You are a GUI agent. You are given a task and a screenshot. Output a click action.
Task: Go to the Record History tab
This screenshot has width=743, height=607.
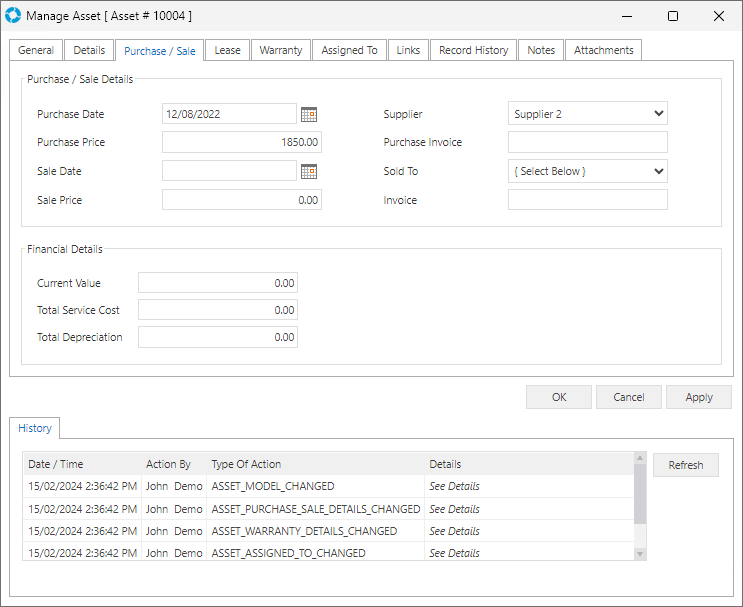[x=473, y=50]
